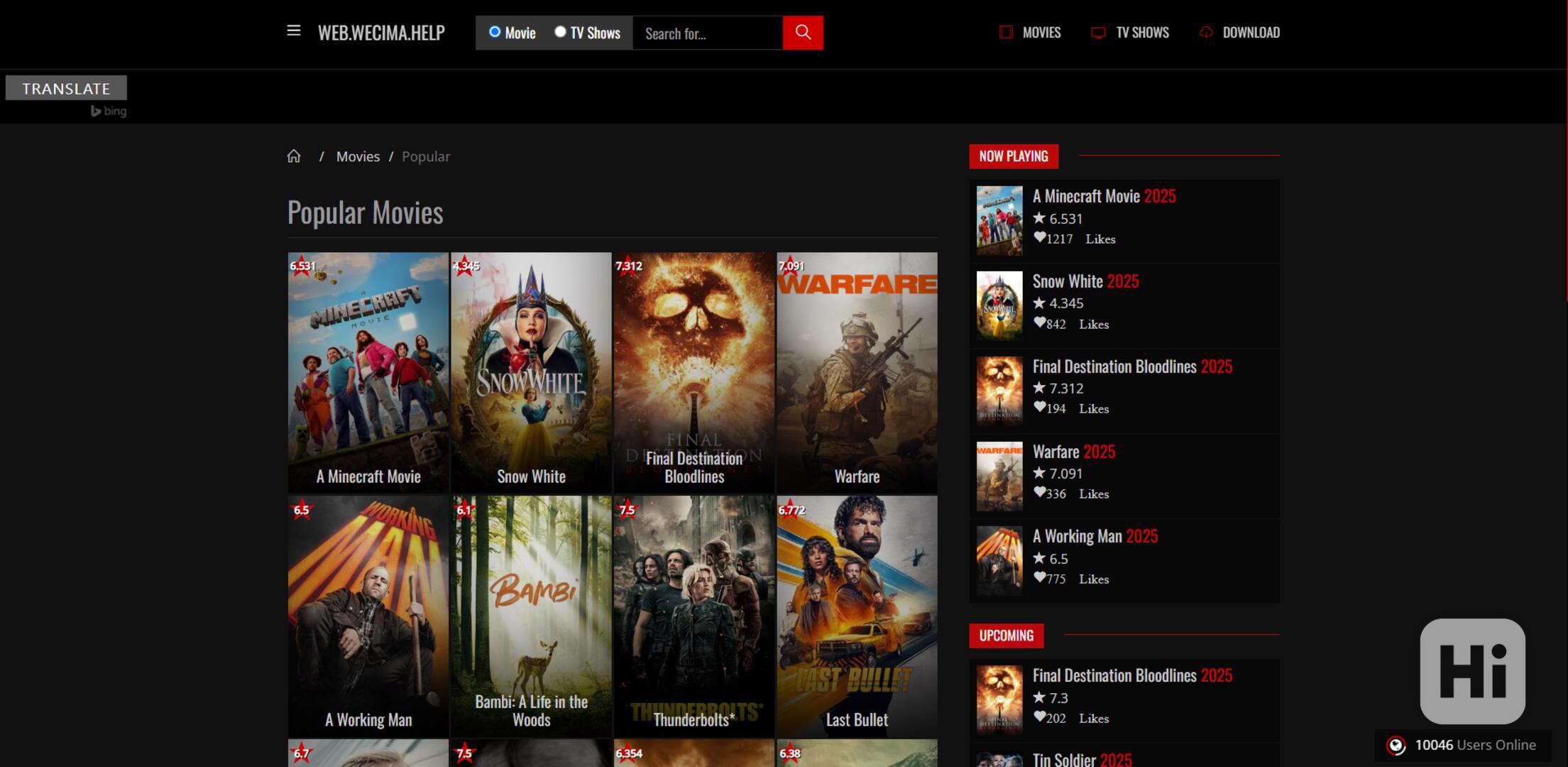Open the Thunderbolts* poster card
Image resolution: width=1568 pixels, height=767 pixels.
[694, 616]
